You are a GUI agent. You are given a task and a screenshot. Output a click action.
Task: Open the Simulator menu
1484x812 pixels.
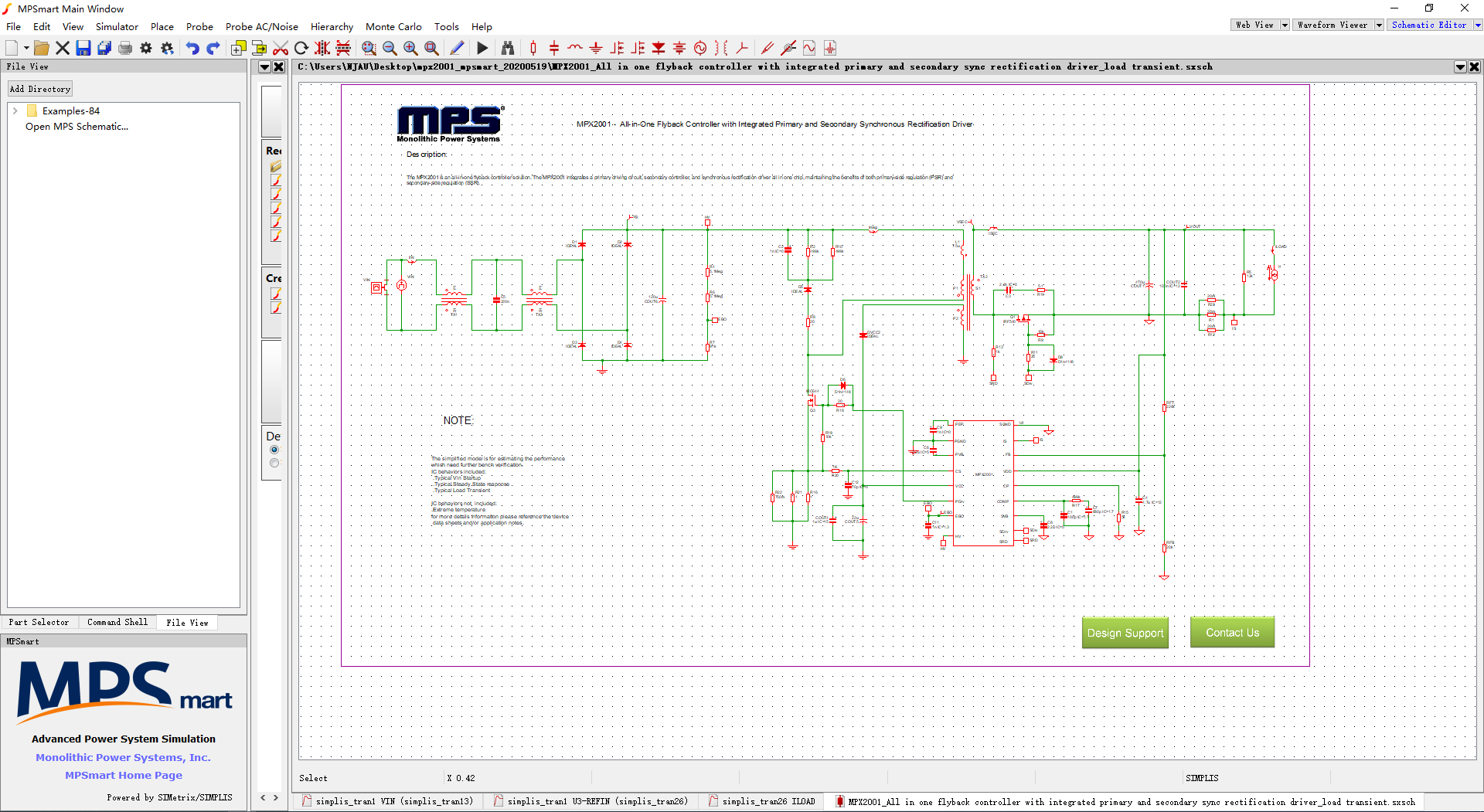pyautogui.click(x=117, y=26)
